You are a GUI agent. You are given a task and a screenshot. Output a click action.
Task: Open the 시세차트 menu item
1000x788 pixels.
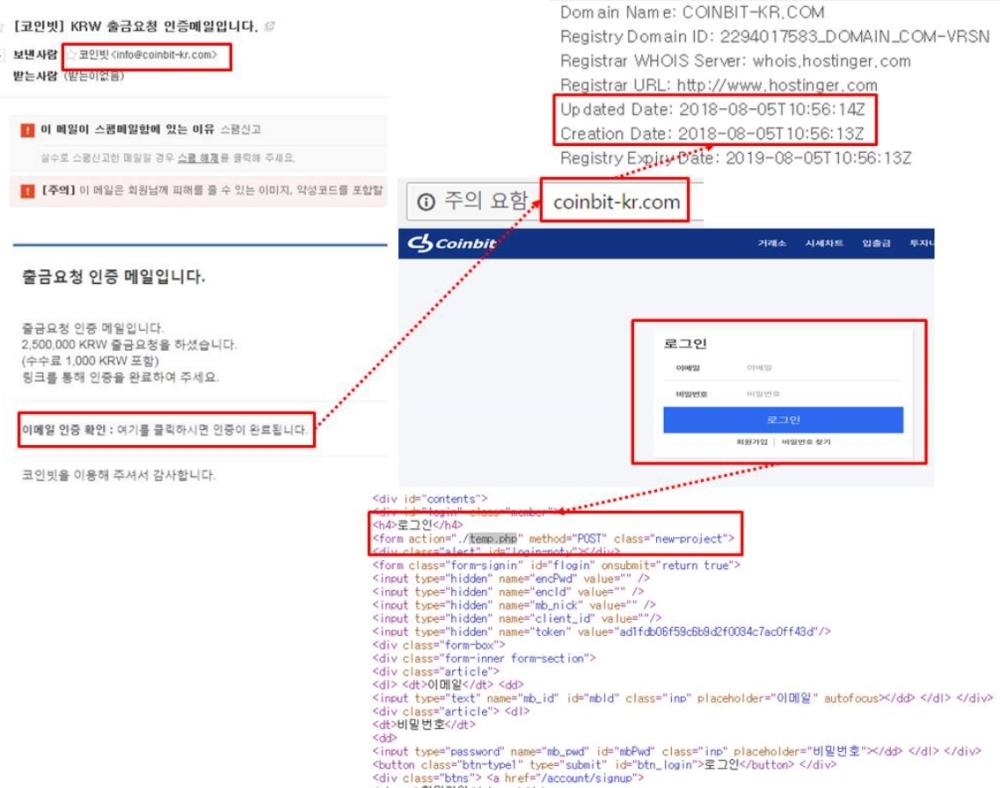tap(824, 243)
